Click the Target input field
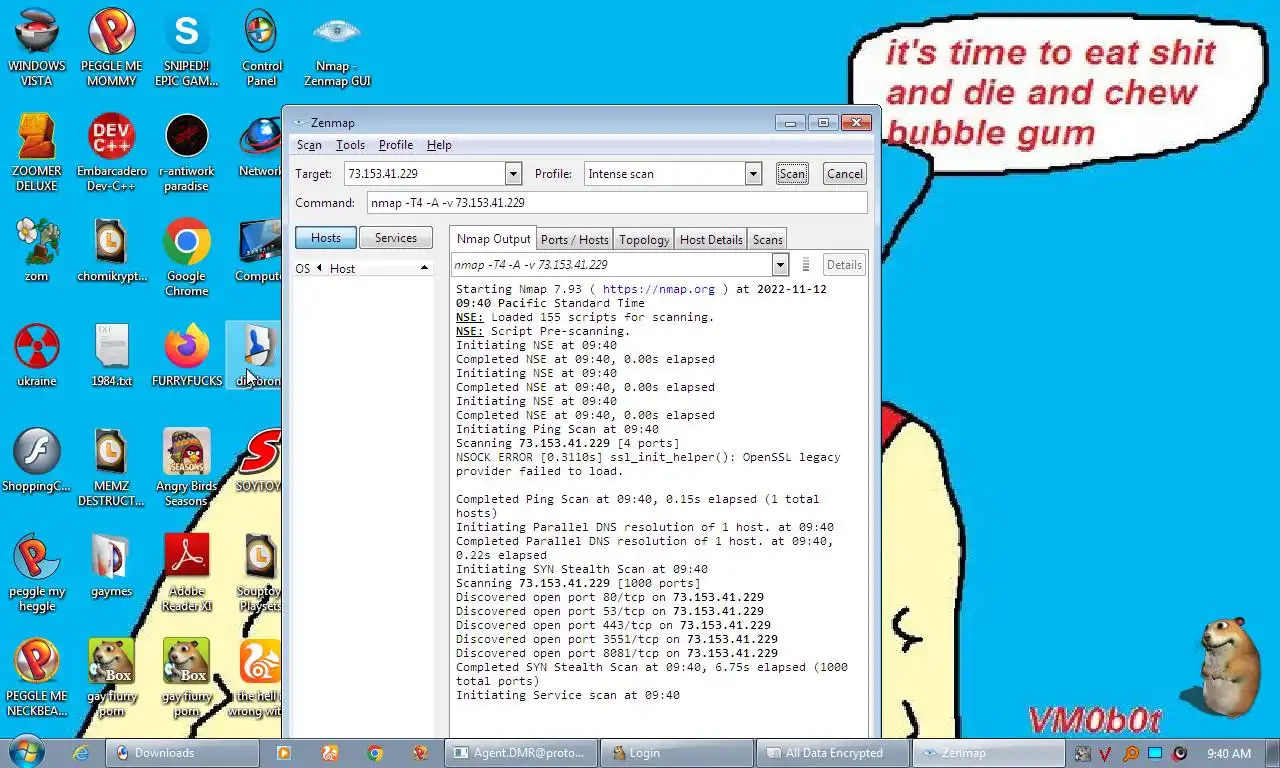This screenshot has width=1280, height=768. (x=424, y=174)
